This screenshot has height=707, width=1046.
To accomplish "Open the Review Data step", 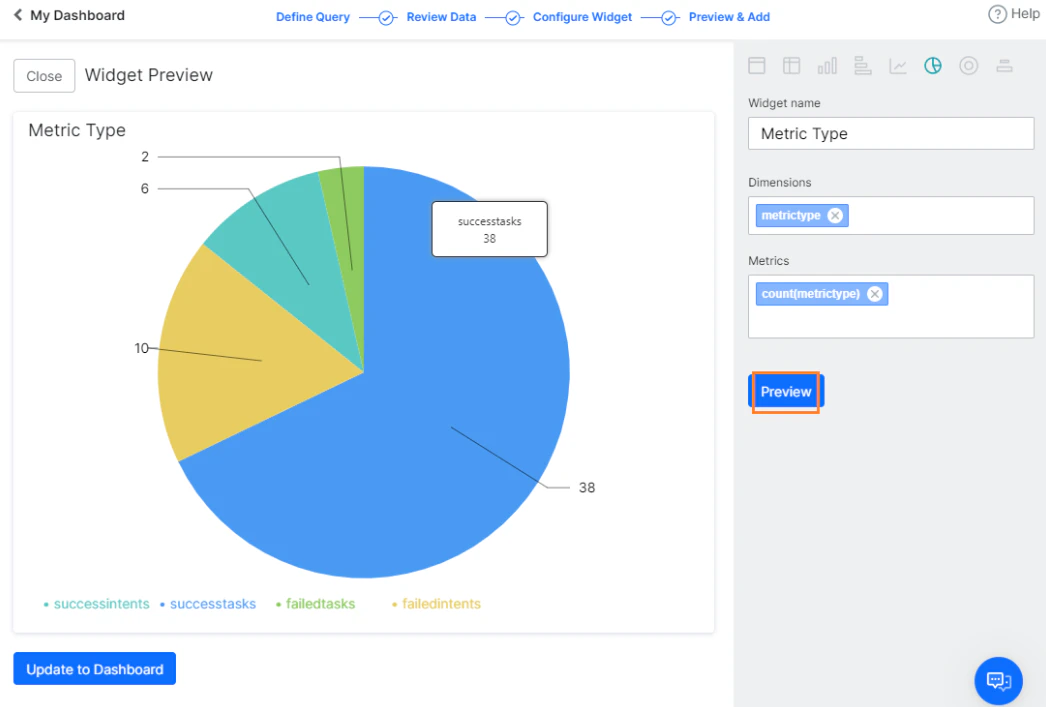I will [x=441, y=17].
